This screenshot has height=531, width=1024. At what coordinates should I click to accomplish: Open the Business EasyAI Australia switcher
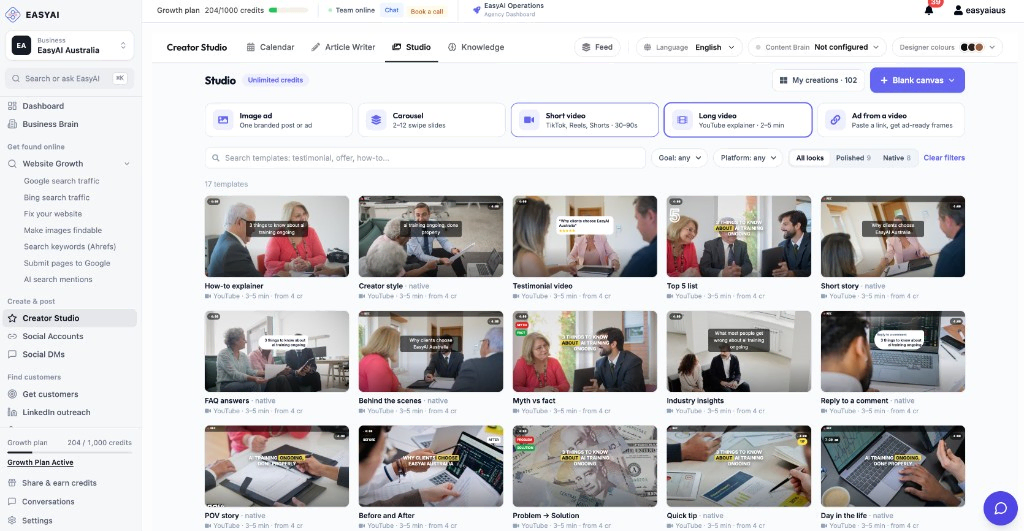pos(69,46)
